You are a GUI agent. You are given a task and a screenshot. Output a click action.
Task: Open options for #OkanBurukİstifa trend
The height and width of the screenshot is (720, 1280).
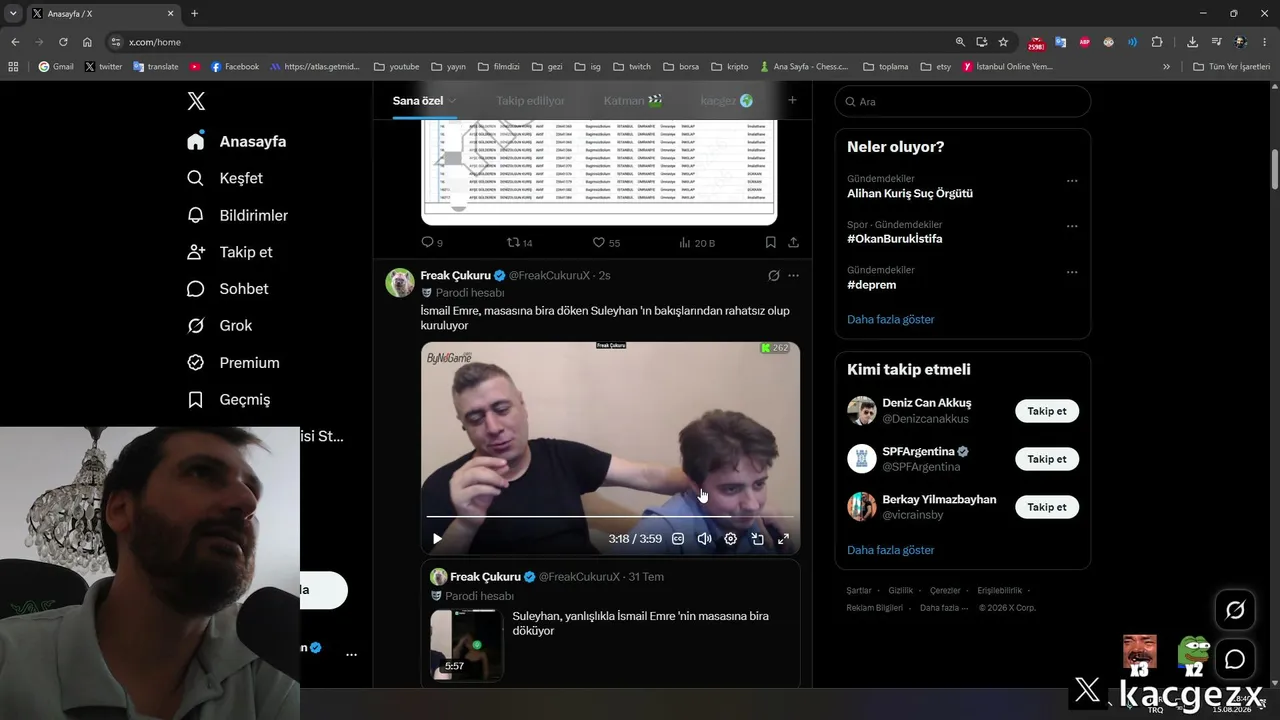tap(1072, 226)
